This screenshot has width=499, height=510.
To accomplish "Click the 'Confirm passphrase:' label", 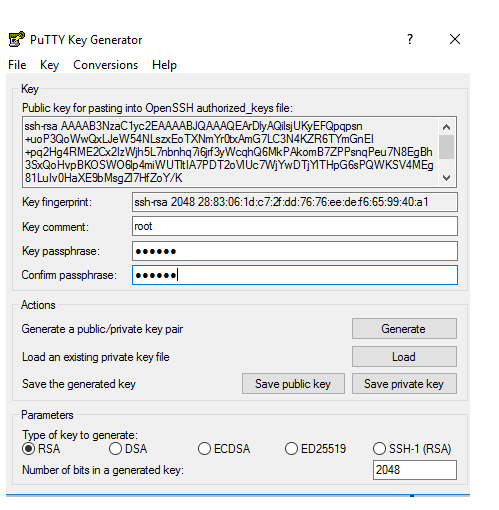I will click(x=69, y=275).
